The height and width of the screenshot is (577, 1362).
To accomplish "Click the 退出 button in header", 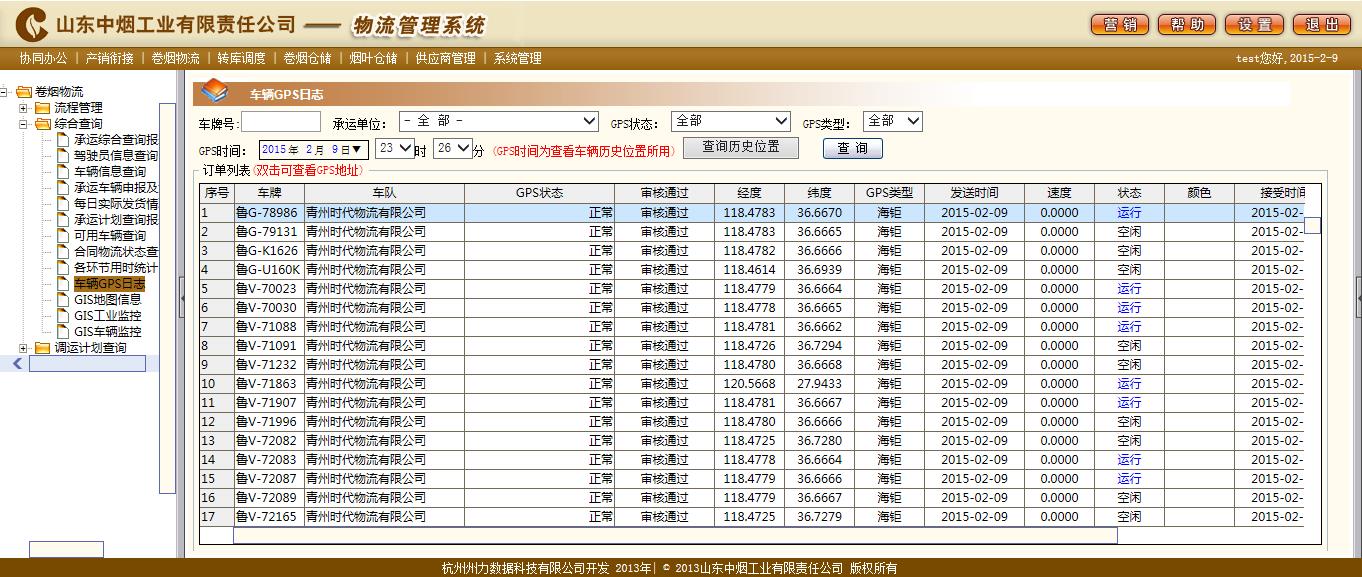I will coord(1322,25).
